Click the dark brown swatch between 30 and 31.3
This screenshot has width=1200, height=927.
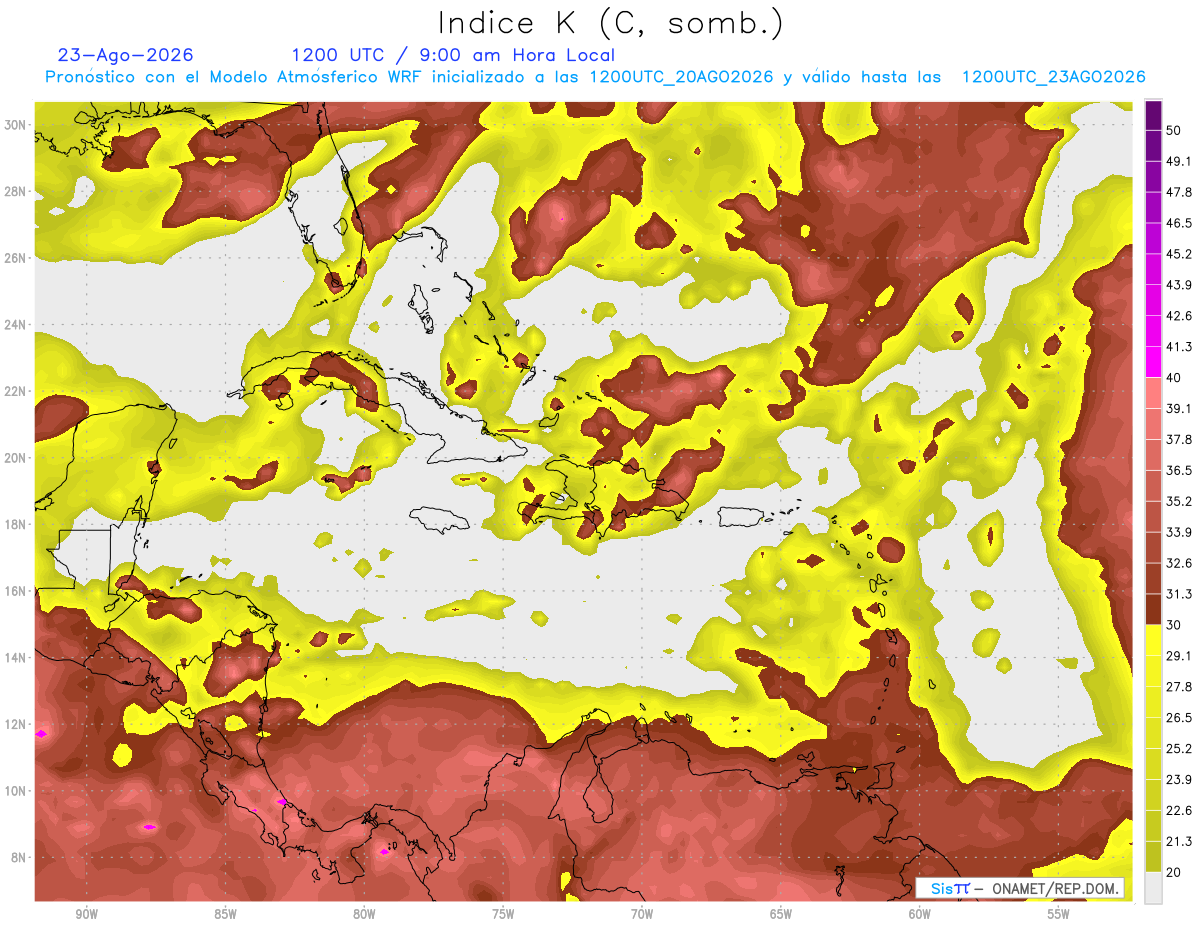click(1153, 609)
